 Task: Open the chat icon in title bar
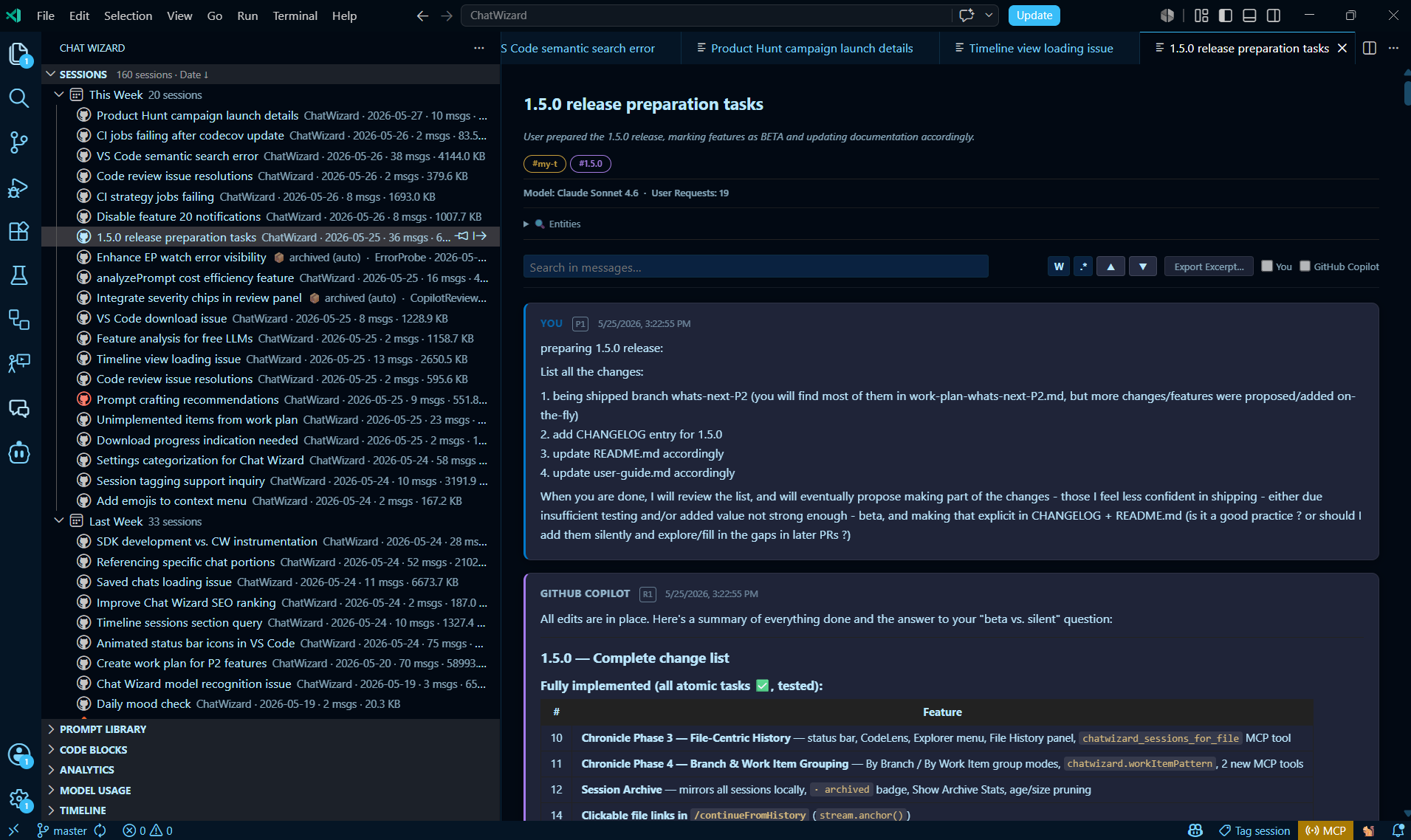pos(967,16)
